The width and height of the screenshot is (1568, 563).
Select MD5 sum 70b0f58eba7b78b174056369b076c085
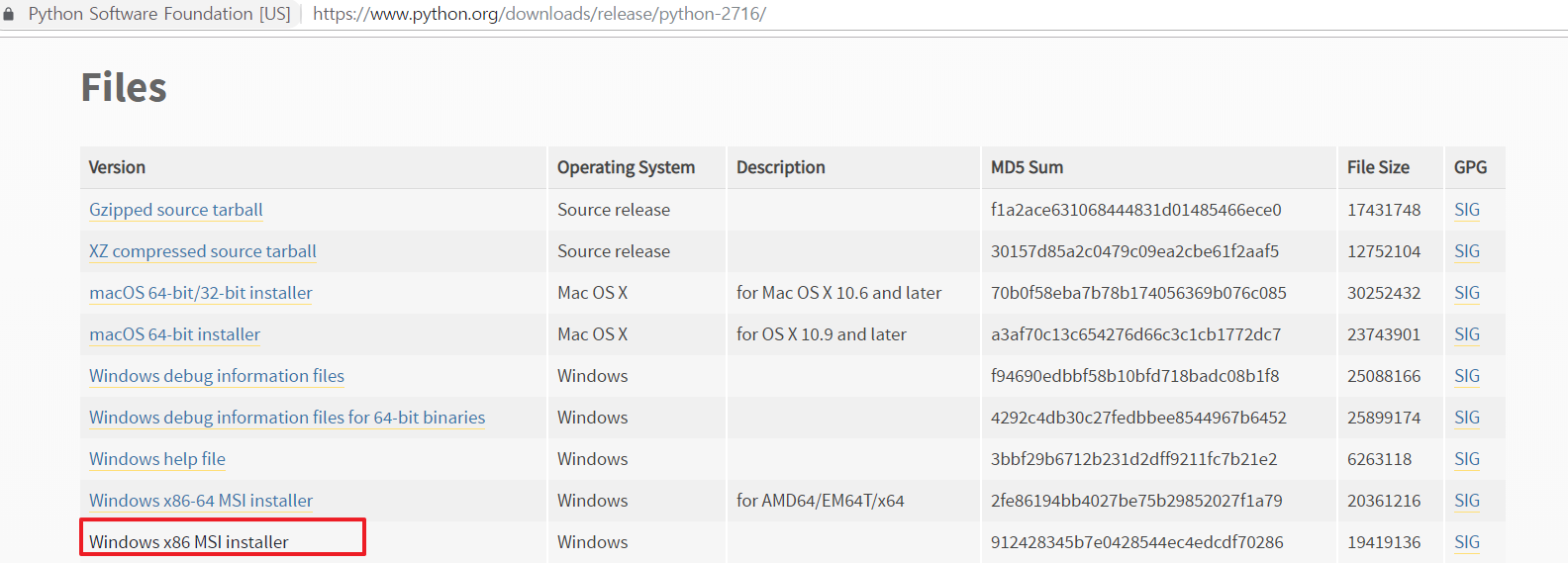pos(1138,293)
